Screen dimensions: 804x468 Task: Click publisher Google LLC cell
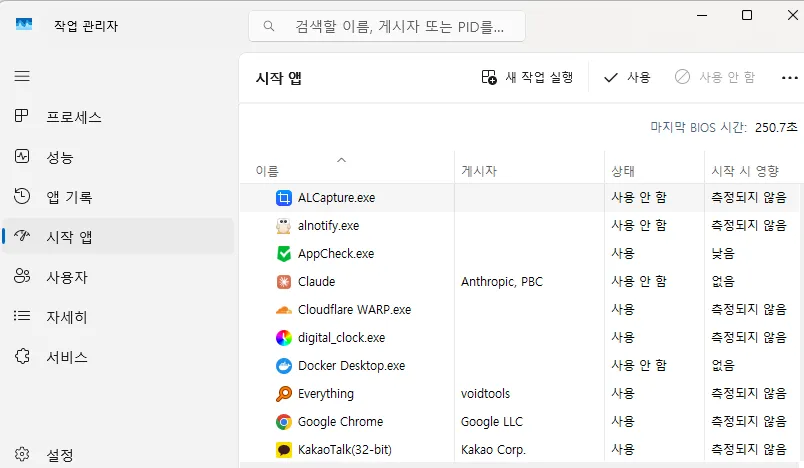(x=492, y=422)
